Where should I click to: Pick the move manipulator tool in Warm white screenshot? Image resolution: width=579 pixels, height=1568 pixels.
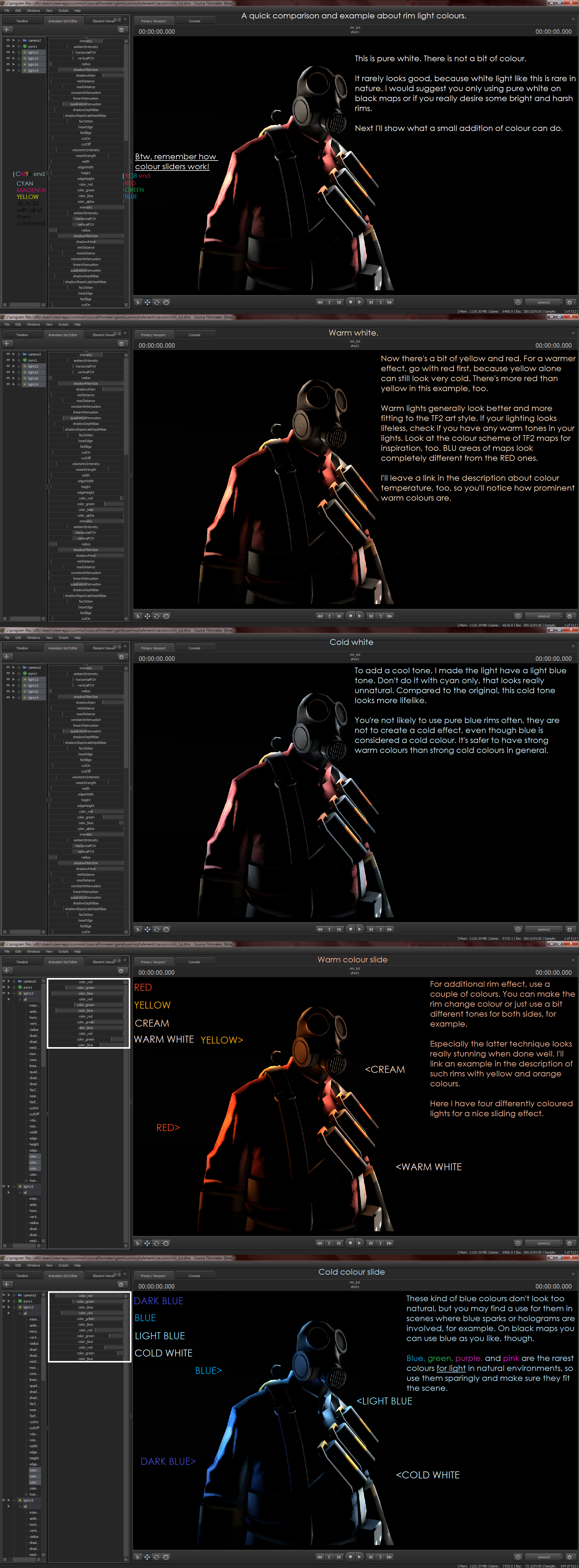click(147, 616)
